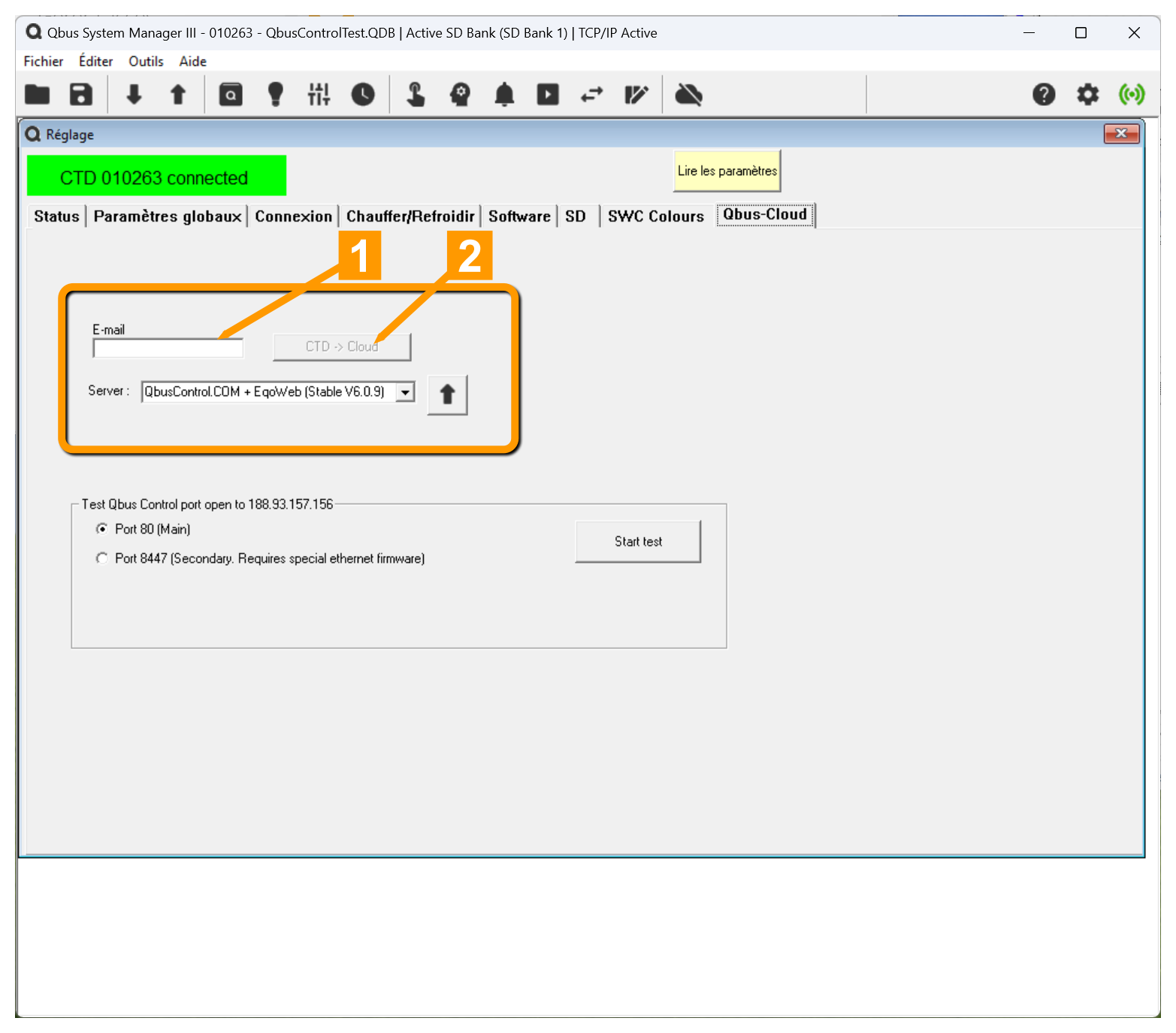
Task: Click the open folder icon in toolbar
Action: [x=37, y=95]
